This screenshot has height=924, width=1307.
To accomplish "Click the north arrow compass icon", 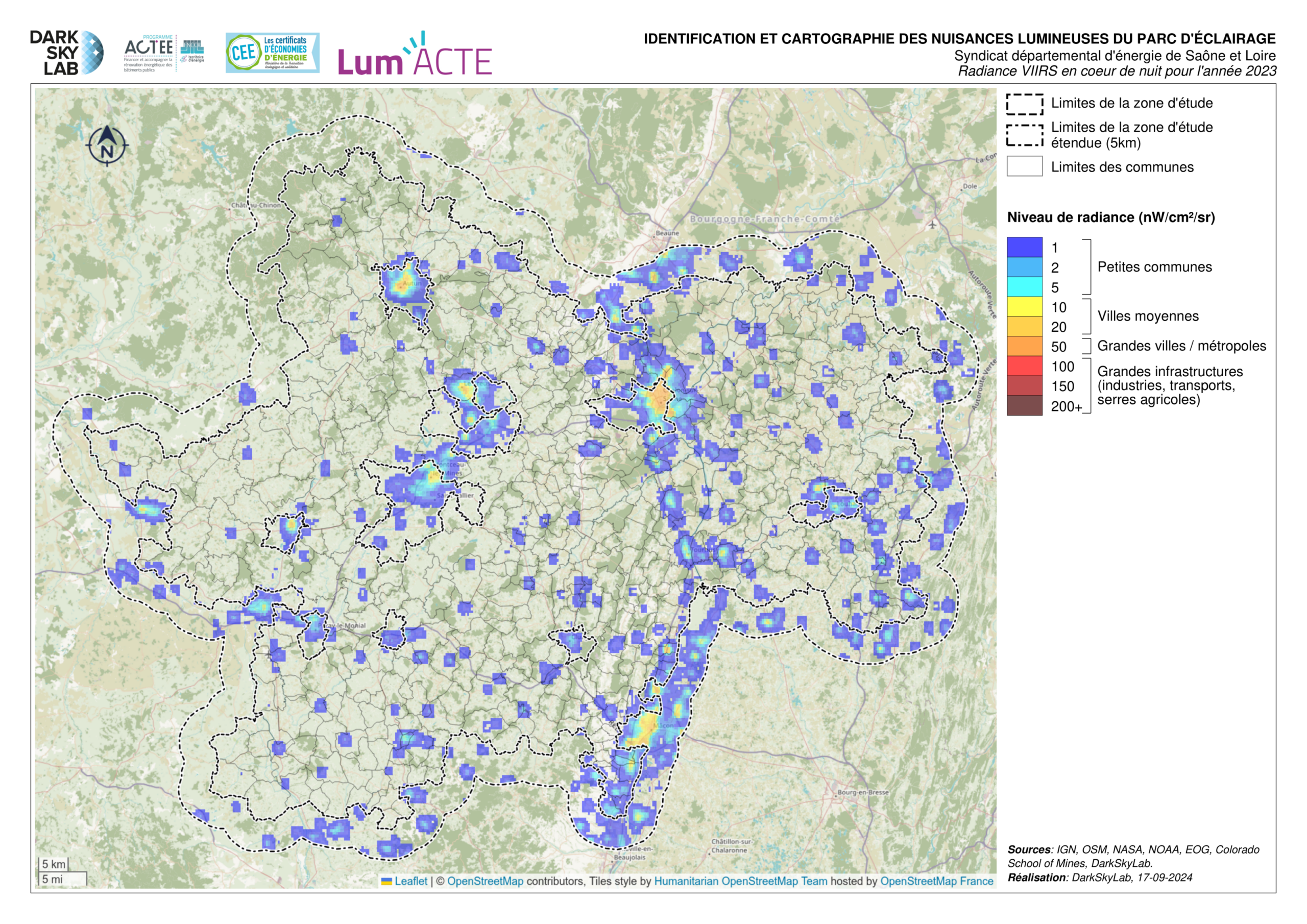I will 107,147.
